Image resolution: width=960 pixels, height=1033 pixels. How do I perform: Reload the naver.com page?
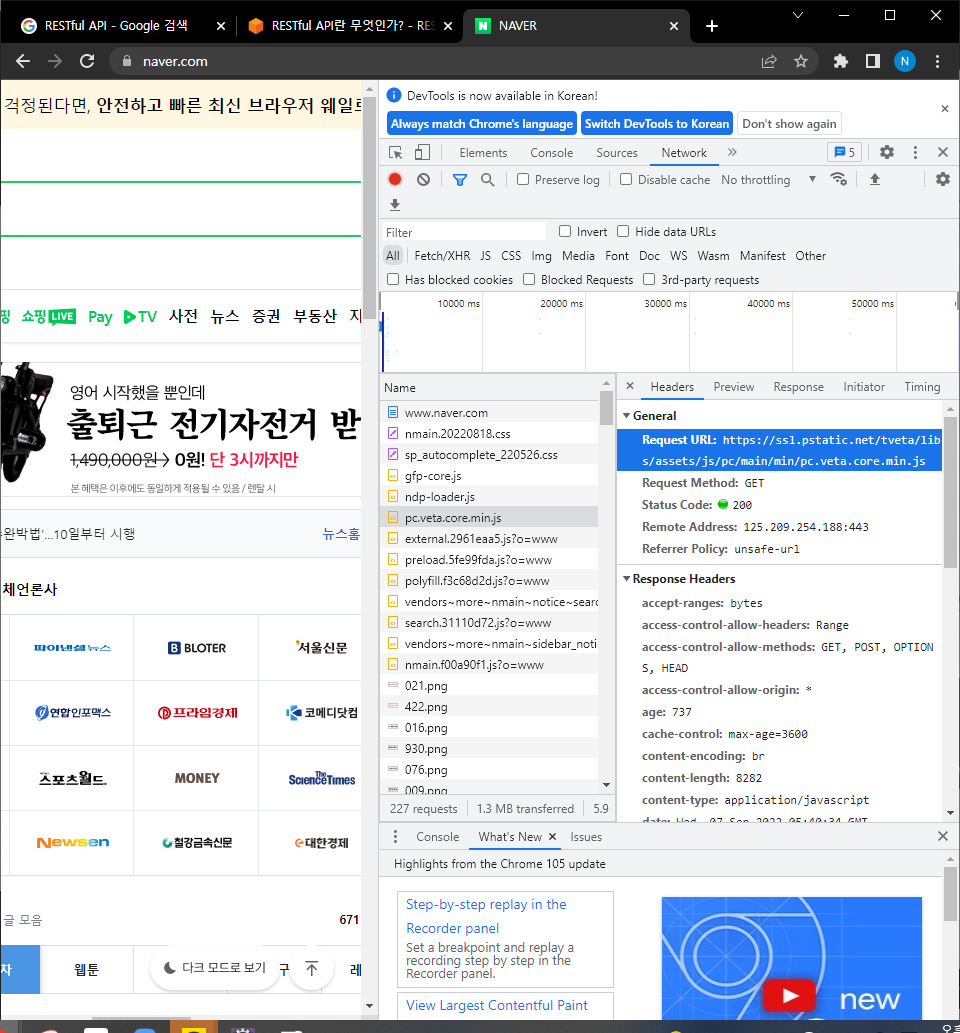click(87, 61)
